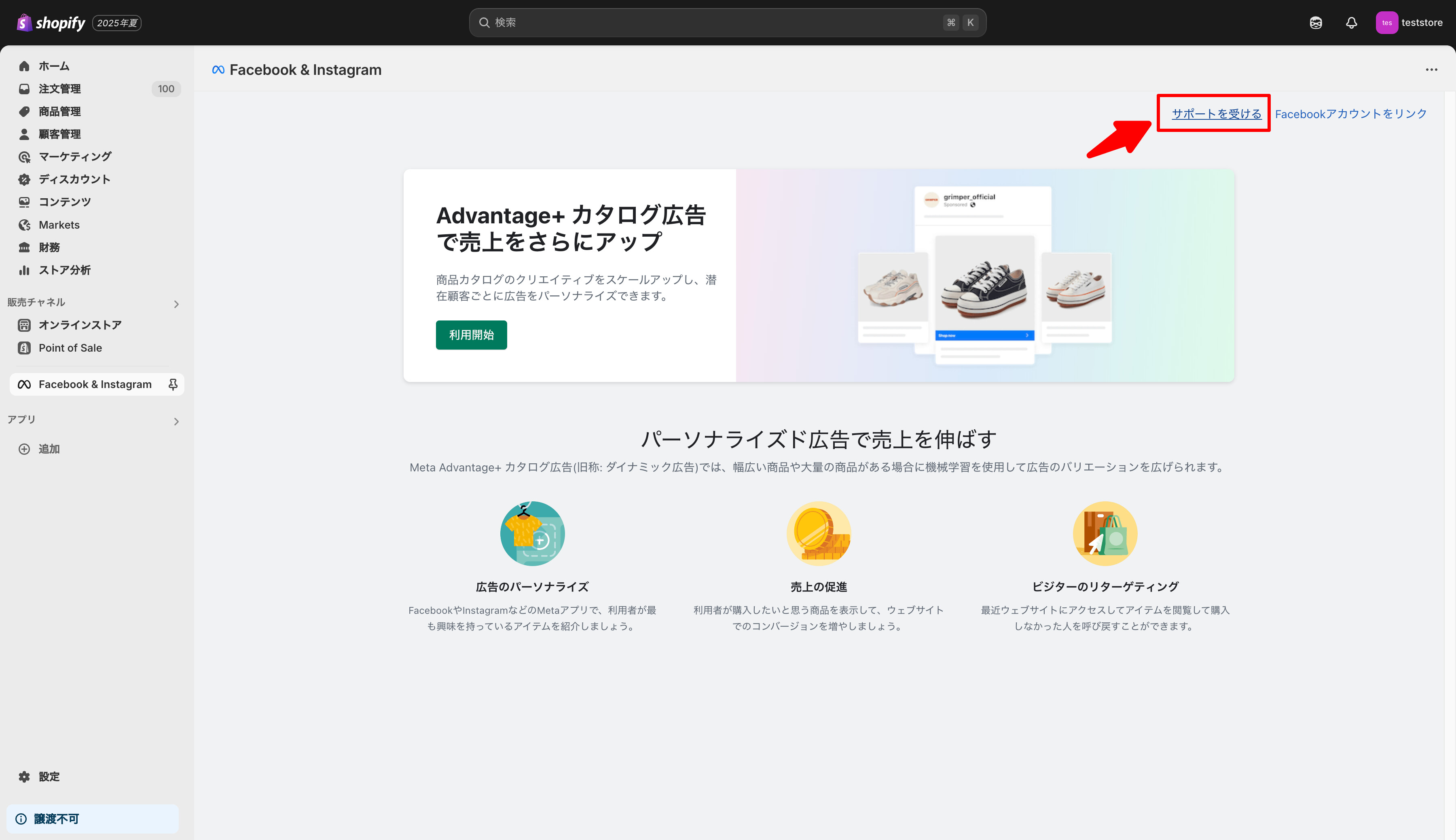
Task: Click the Meta logo in page header
Action: 218,70
